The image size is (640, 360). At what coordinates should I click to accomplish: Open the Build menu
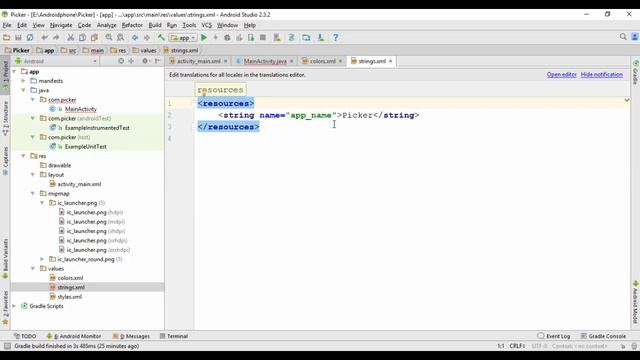155,25
